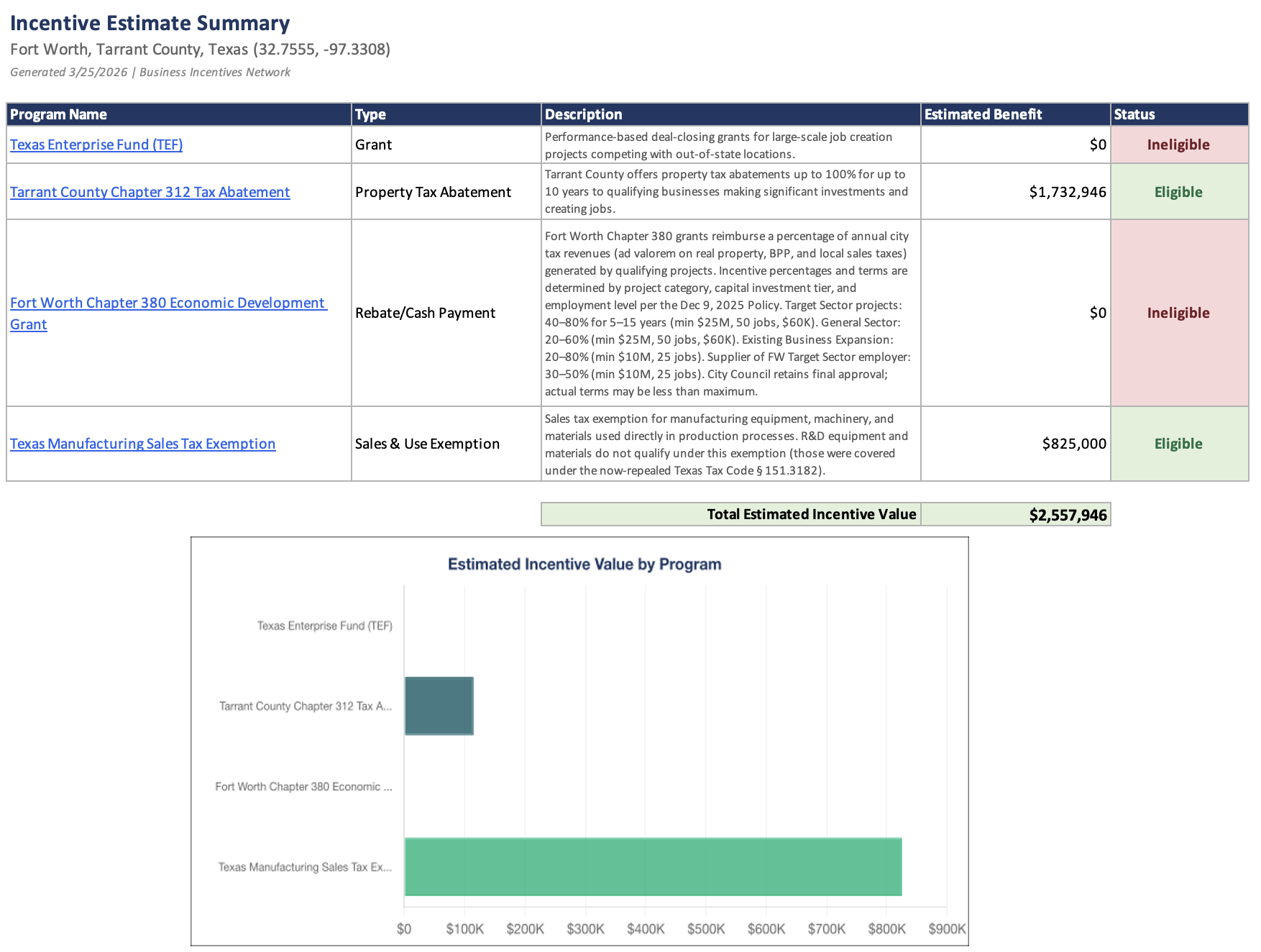Select the $1,732,946 estimated benefit cell
1261x952 pixels.
(1067, 192)
